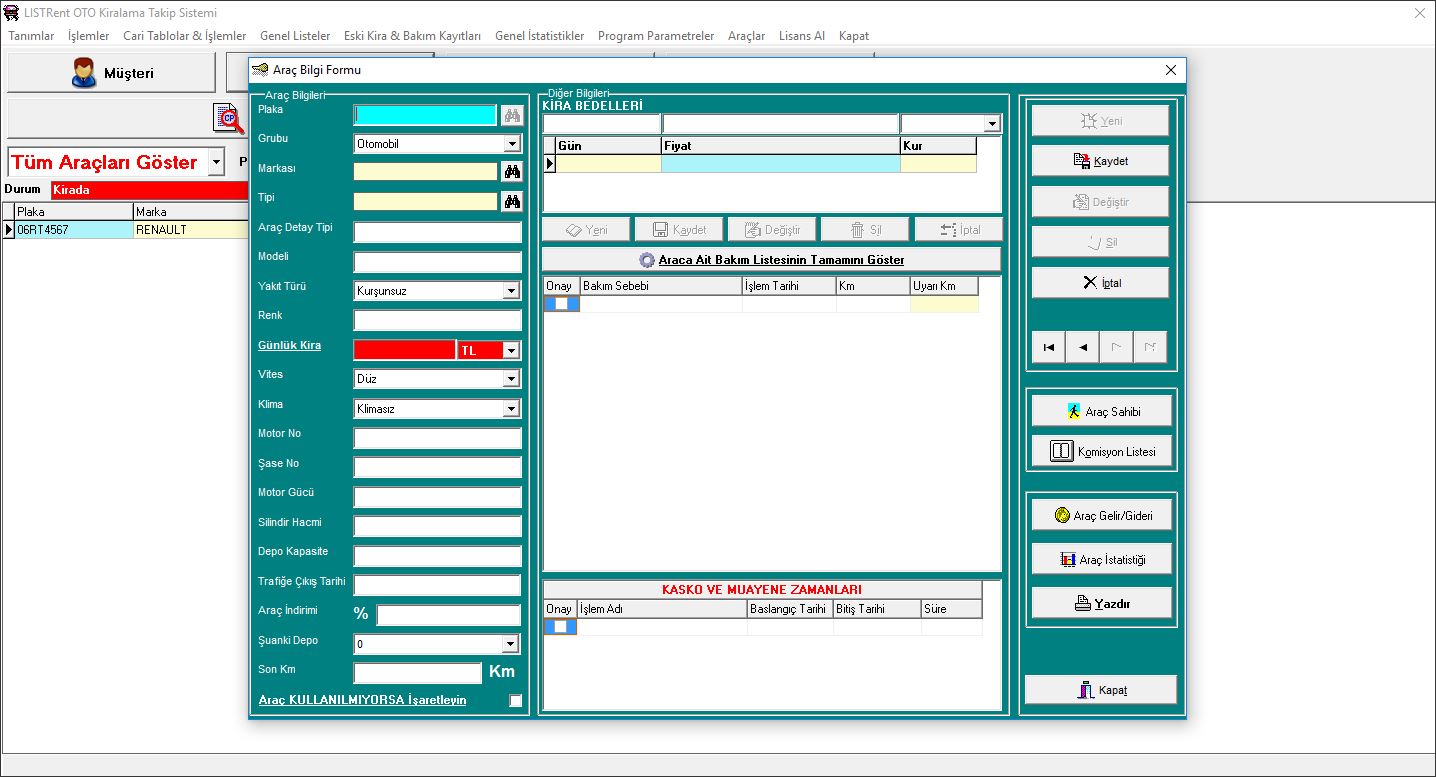This screenshot has height=777, width=1436.
Task: Click Kaydet save button in right panel
Action: pos(1100,161)
